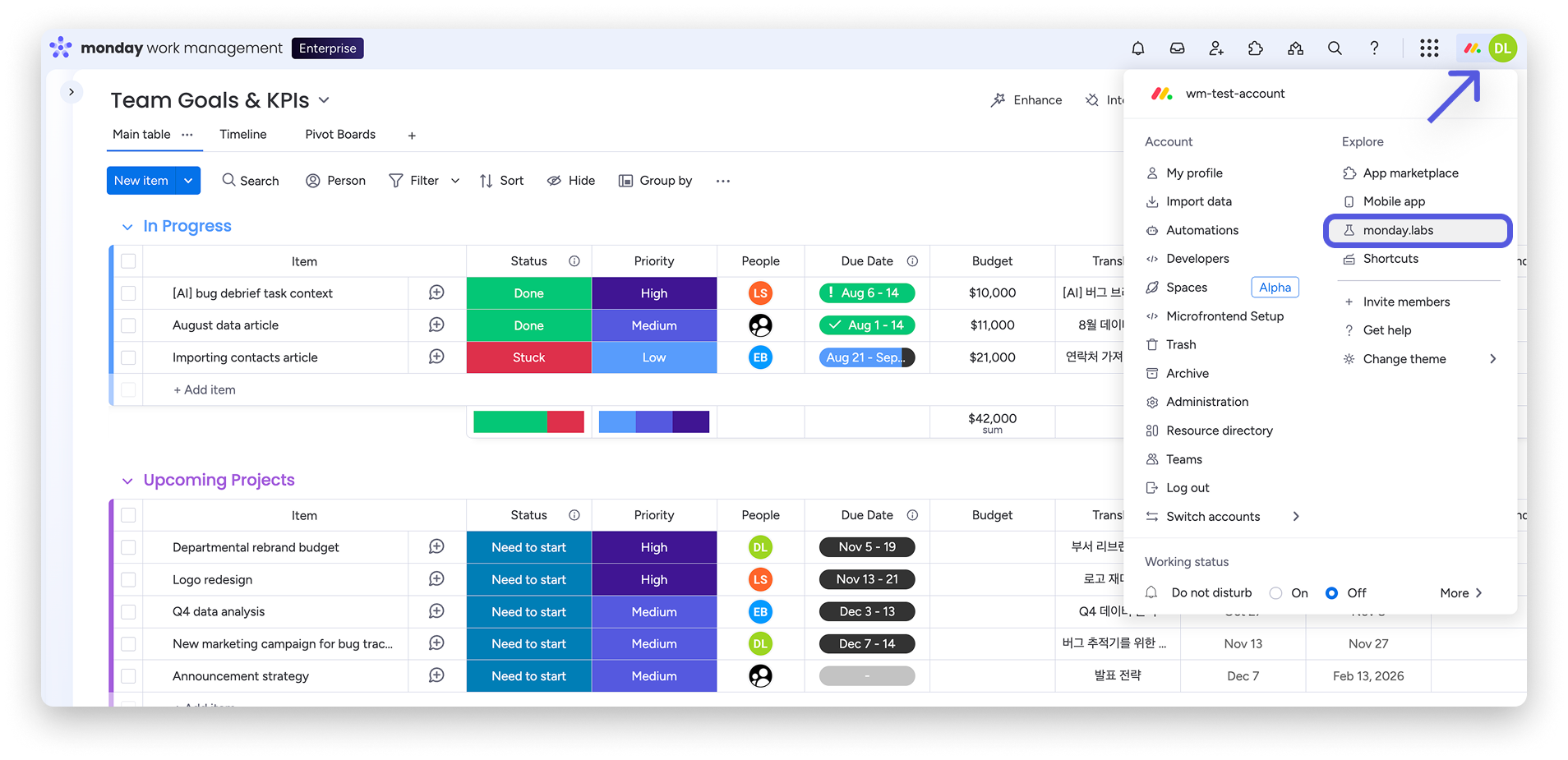This screenshot has width=1568, height=760.
Task: Add a new board view with plus
Action: click(x=412, y=136)
